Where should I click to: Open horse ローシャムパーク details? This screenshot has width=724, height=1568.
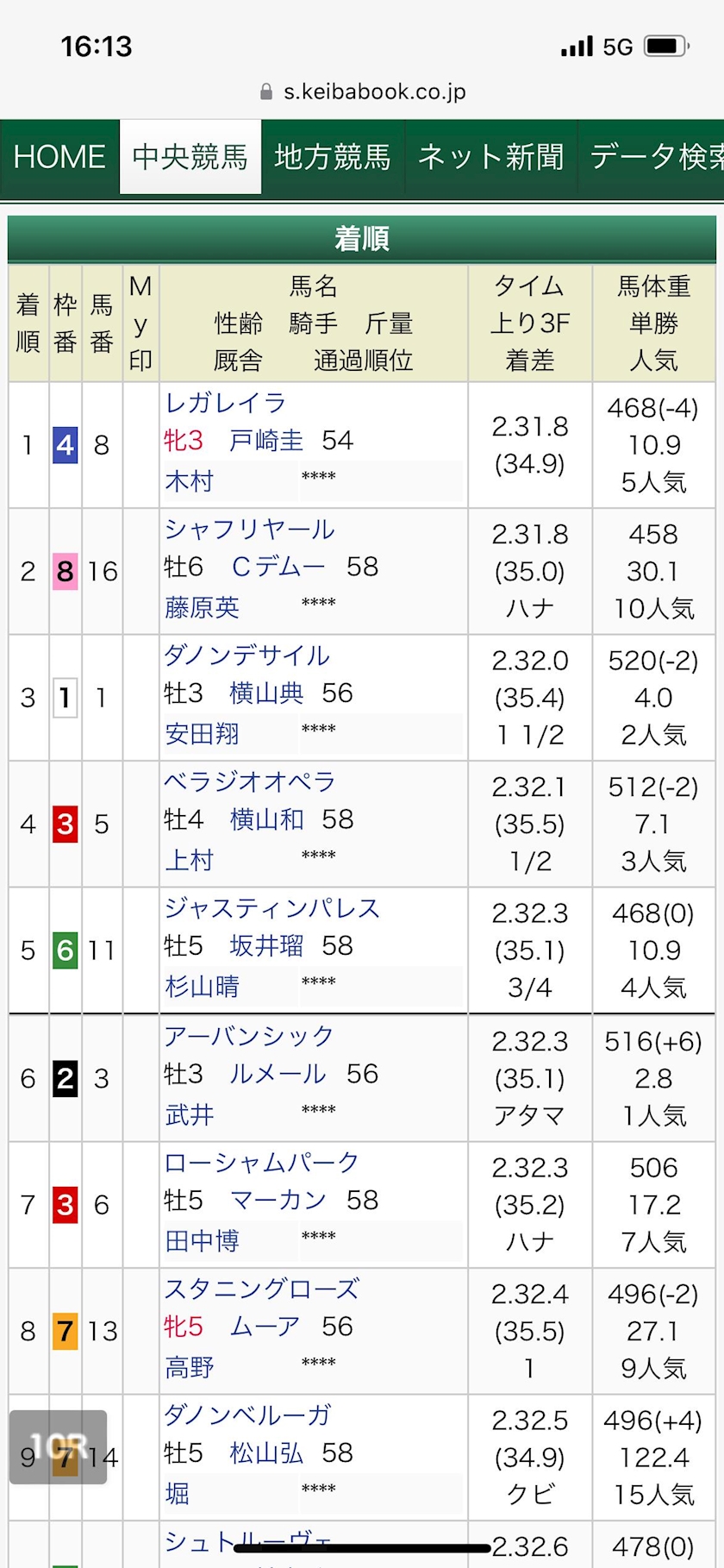pyautogui.click(x=261, y=1162)
